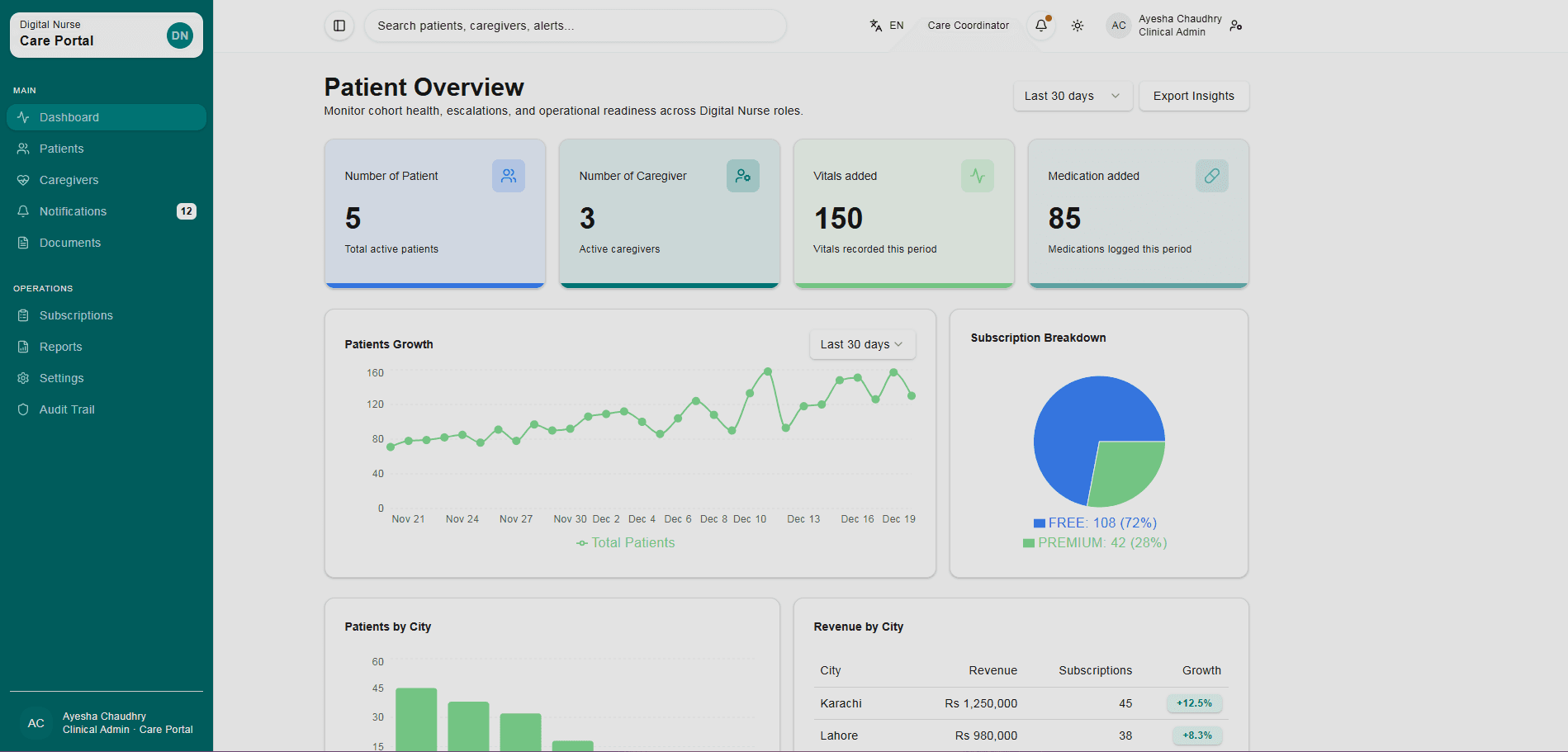Screen dimensions: 1568x752
Task: Open Audit Trail from sidebar menu
Action: [67, 409]
